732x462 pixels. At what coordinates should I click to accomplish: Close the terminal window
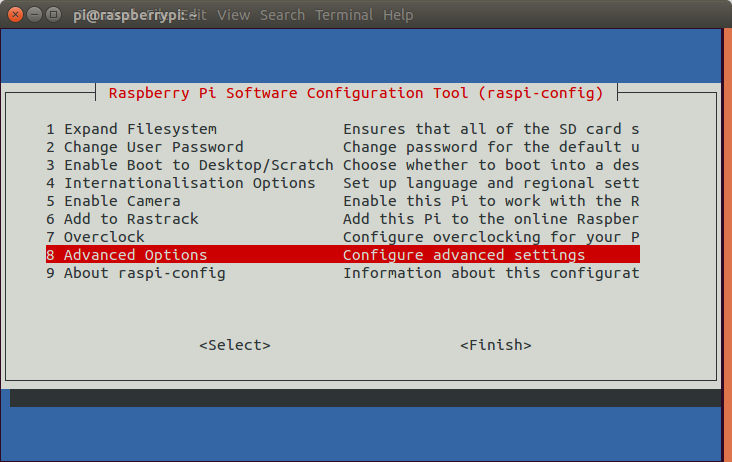point(13,15)
